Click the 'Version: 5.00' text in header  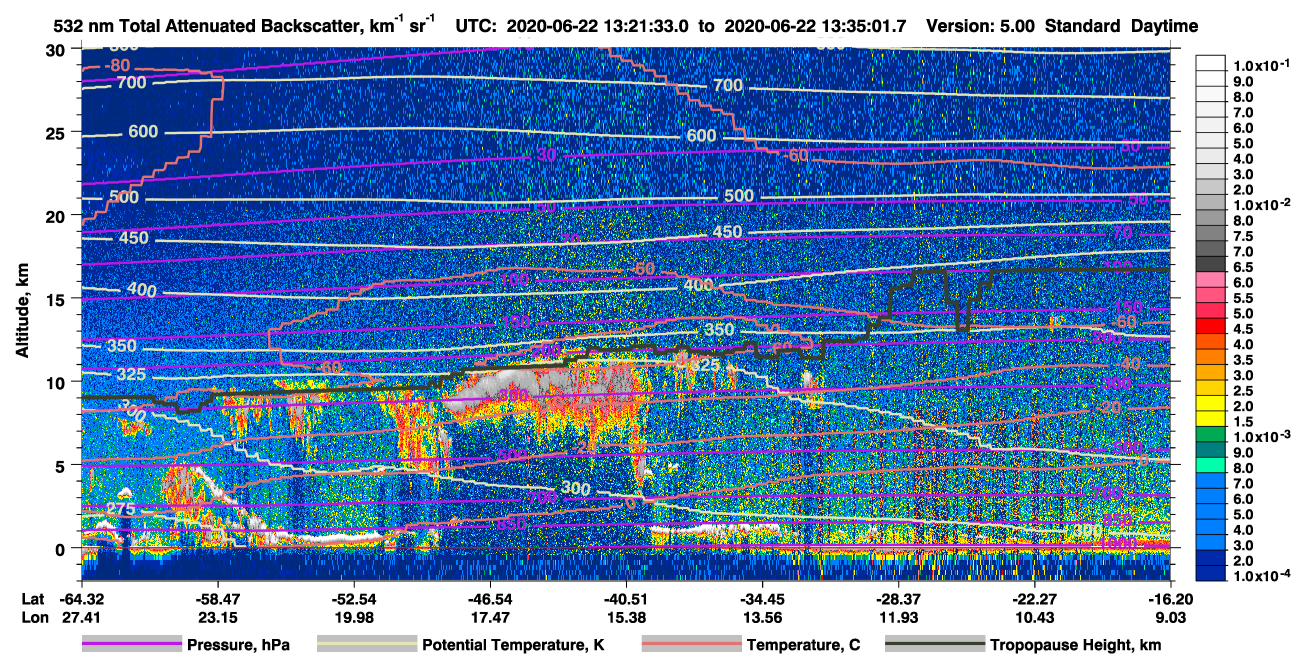(x=980, y=26)
